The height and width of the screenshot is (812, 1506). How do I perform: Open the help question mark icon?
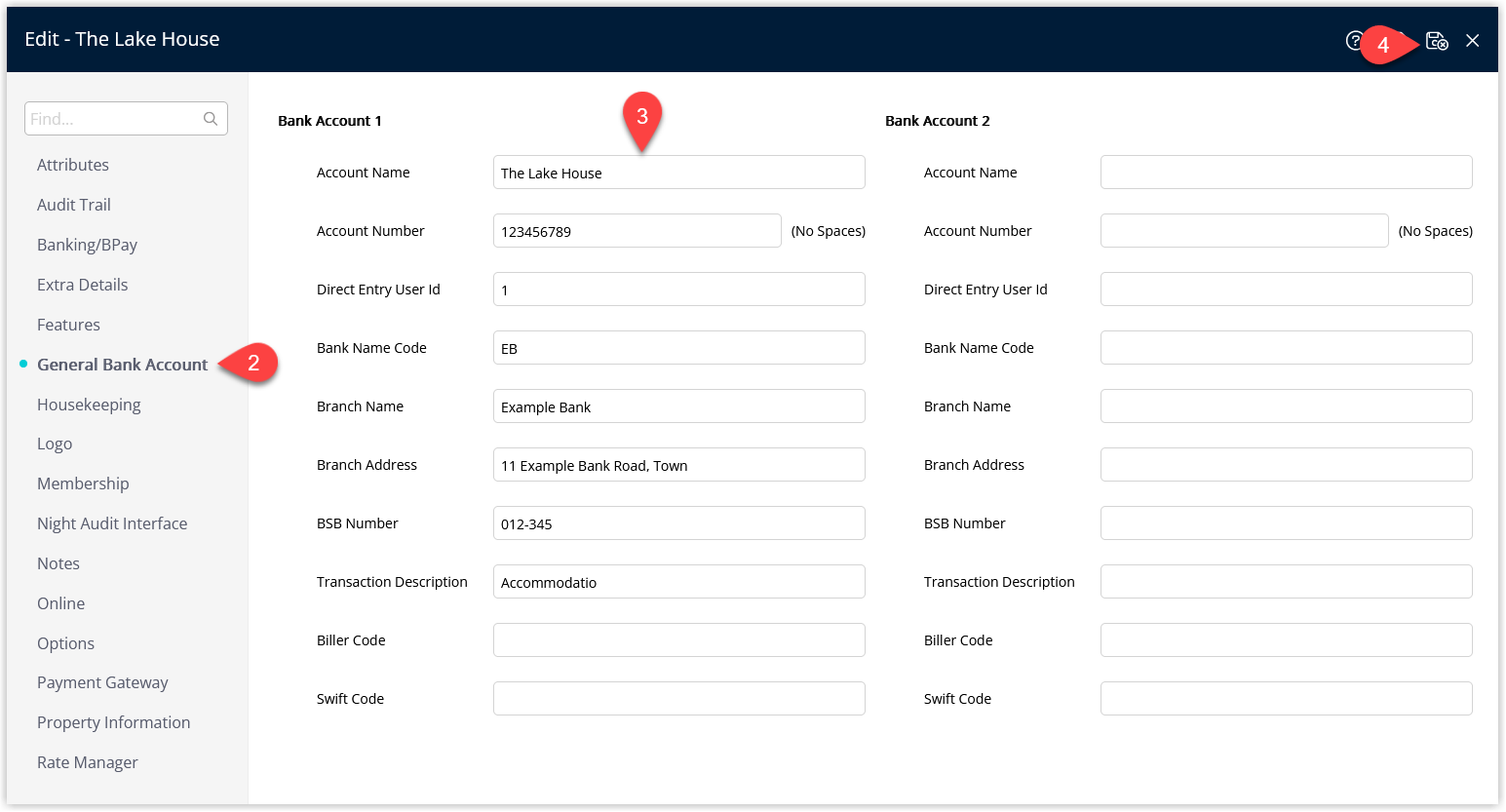click(1354, 41)
